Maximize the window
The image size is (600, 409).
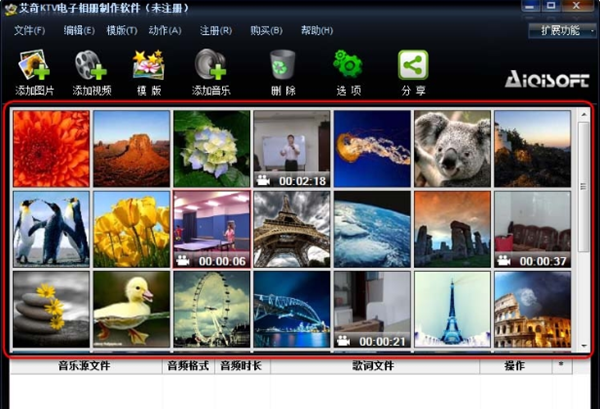tap(551, 6)
